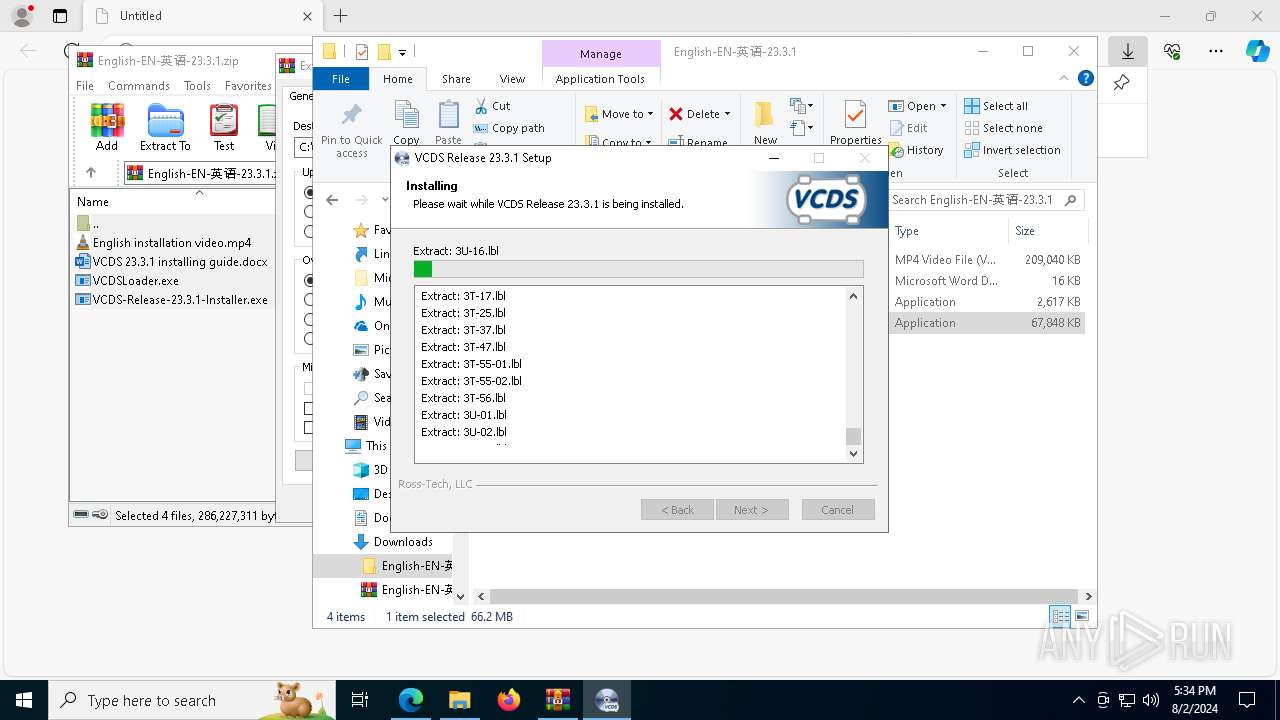Screen dimensions: 1280x720
Task: Click Copy path in Explorer ribbon
Action: click(x=509, y=128)
